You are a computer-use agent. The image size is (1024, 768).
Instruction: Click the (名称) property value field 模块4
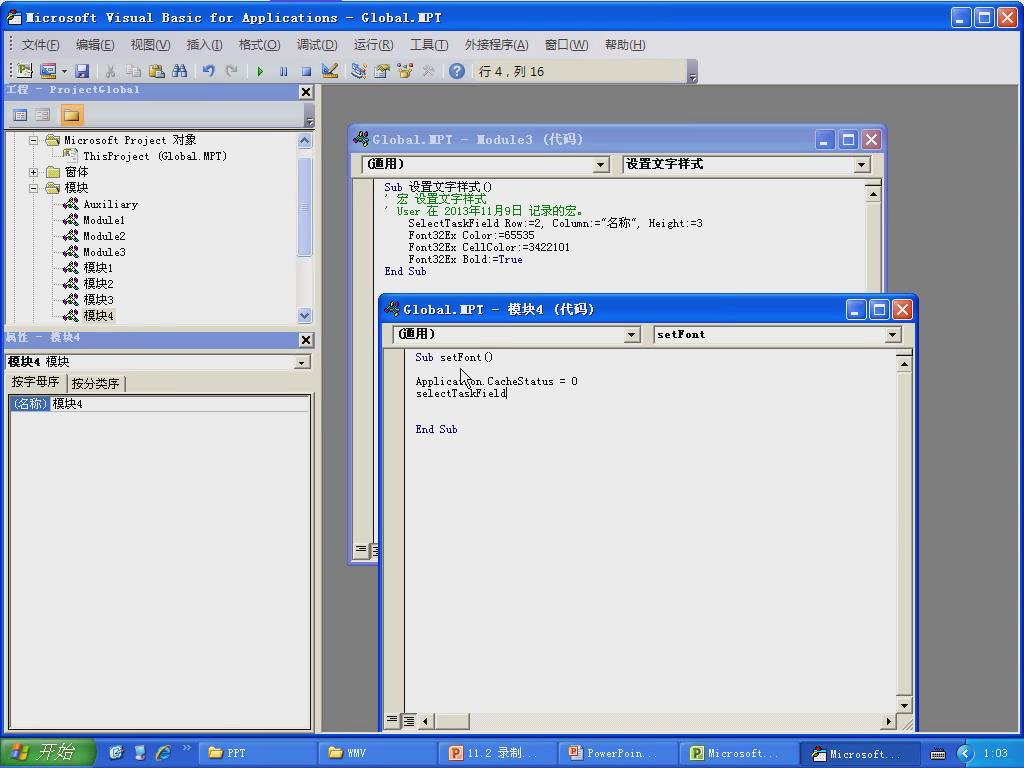point(180,404)
